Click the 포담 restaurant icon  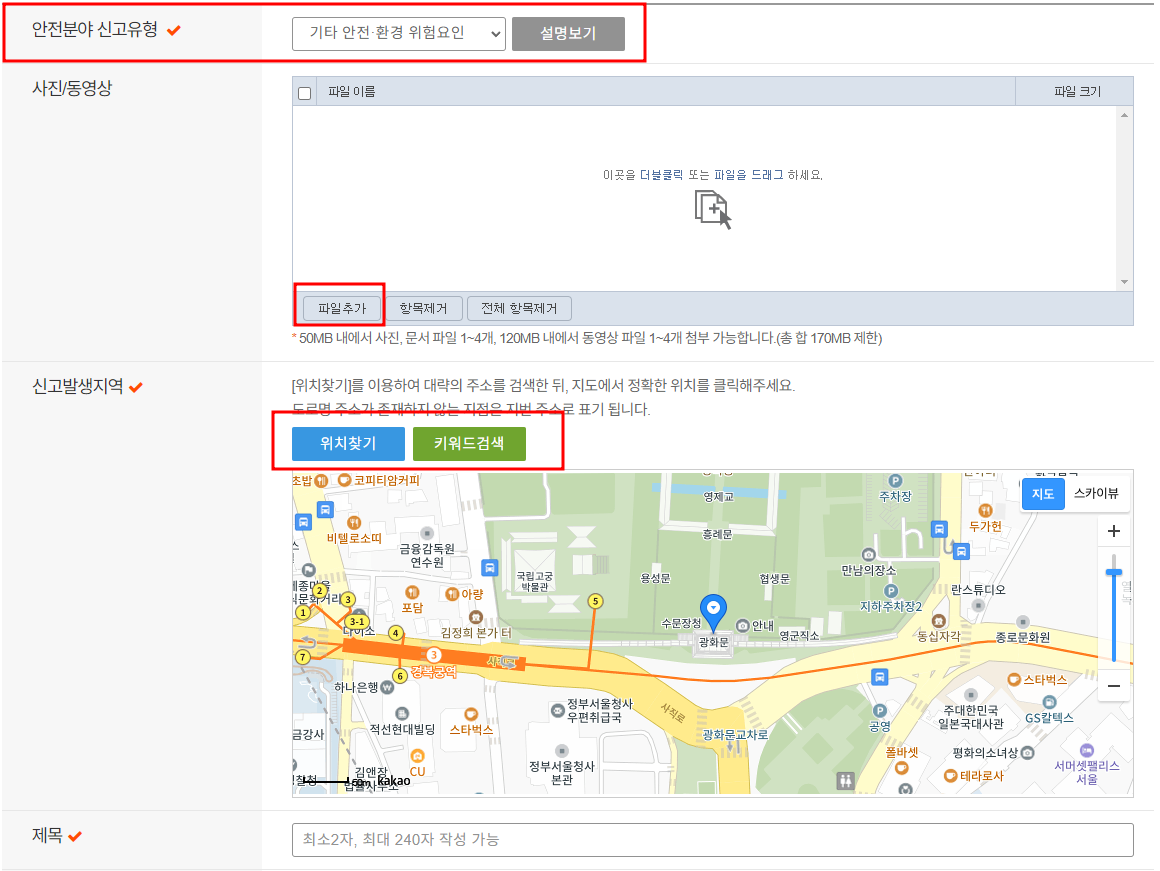click(412, 592)
